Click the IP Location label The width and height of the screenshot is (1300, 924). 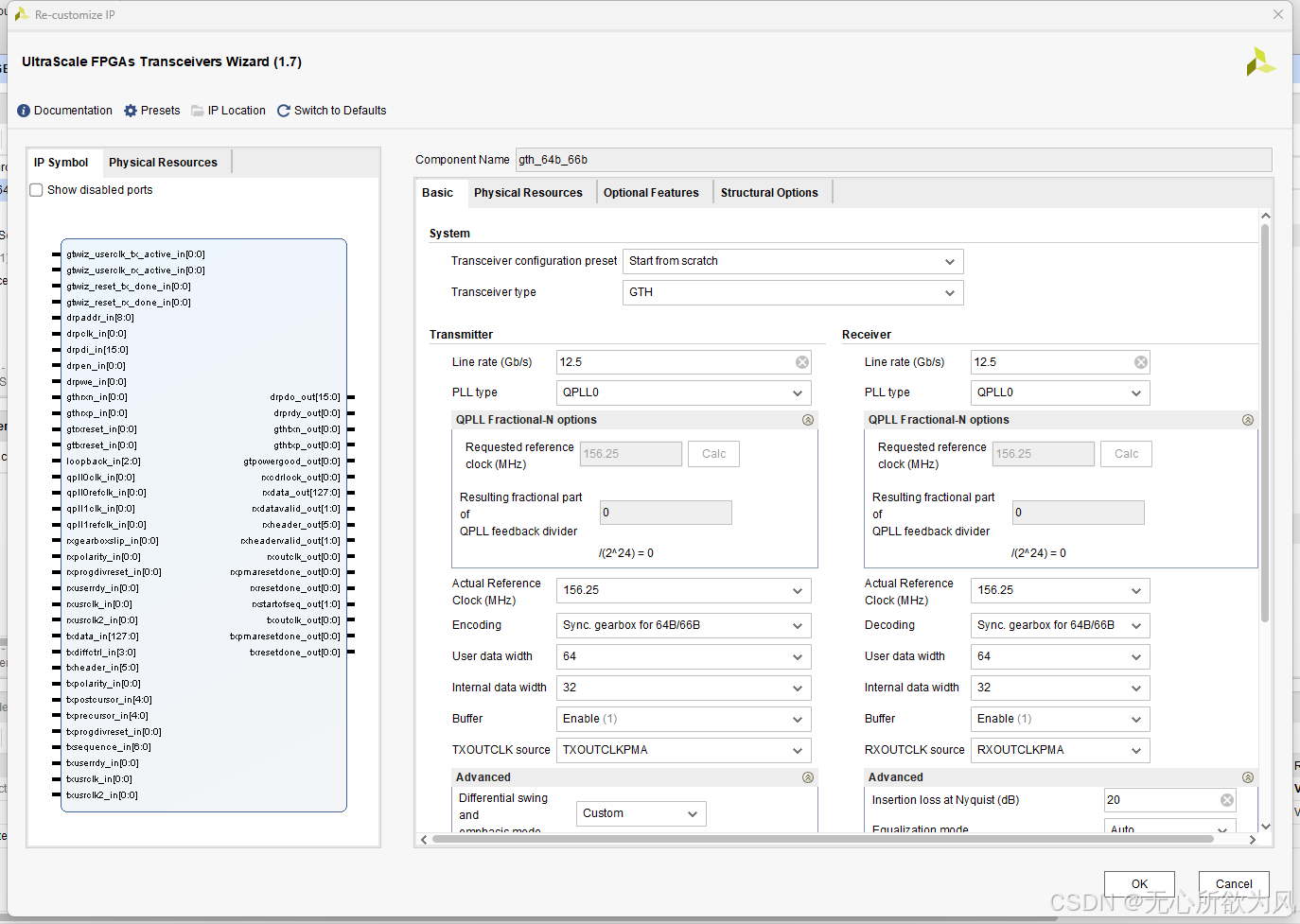coord(237,111)
